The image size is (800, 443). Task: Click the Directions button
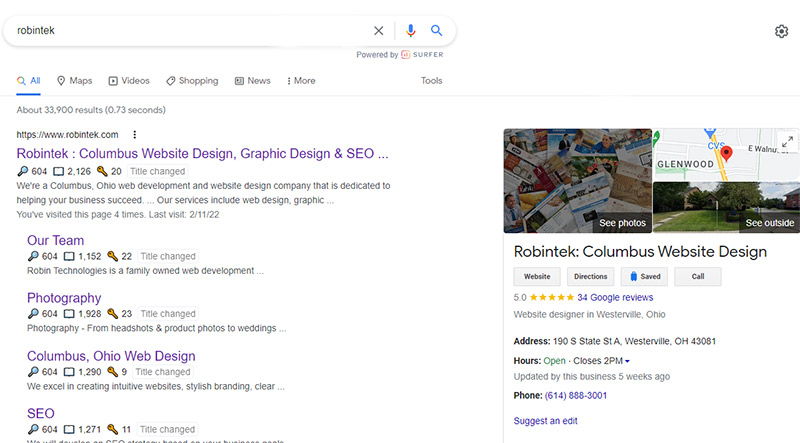(591, 277)
